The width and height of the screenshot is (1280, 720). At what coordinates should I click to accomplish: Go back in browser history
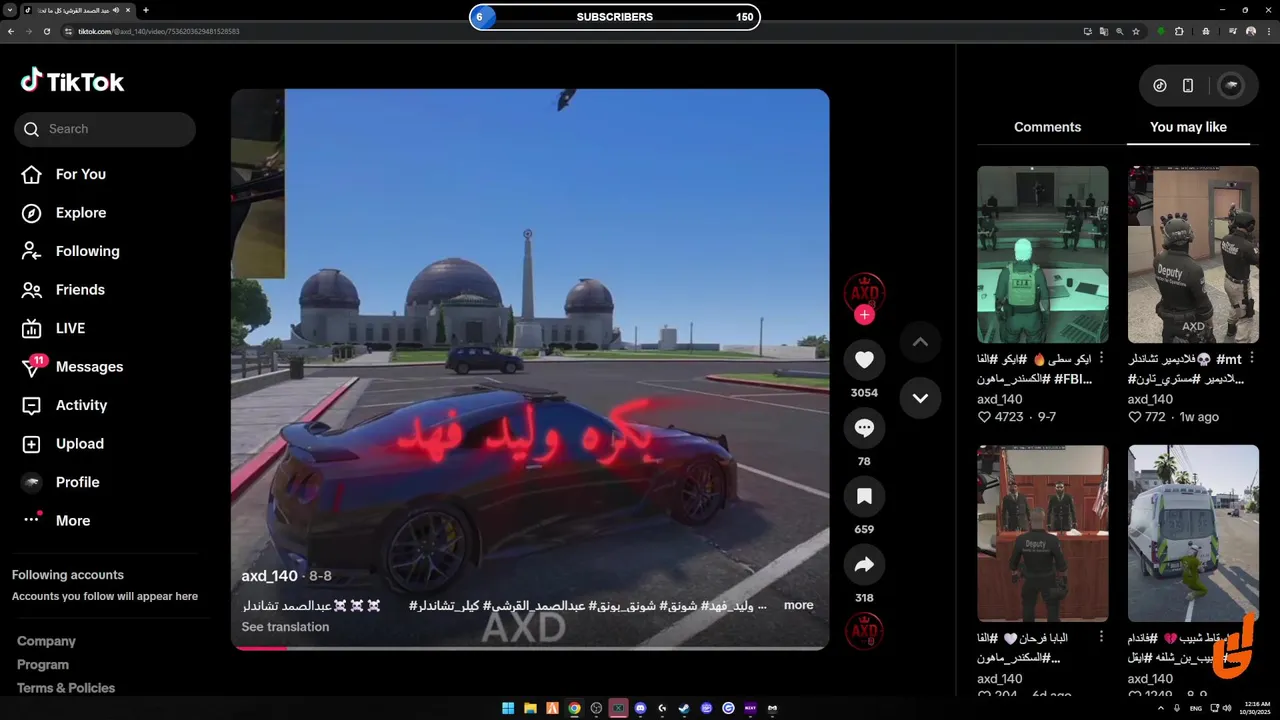pyautogui.click(x=11, y=31)
